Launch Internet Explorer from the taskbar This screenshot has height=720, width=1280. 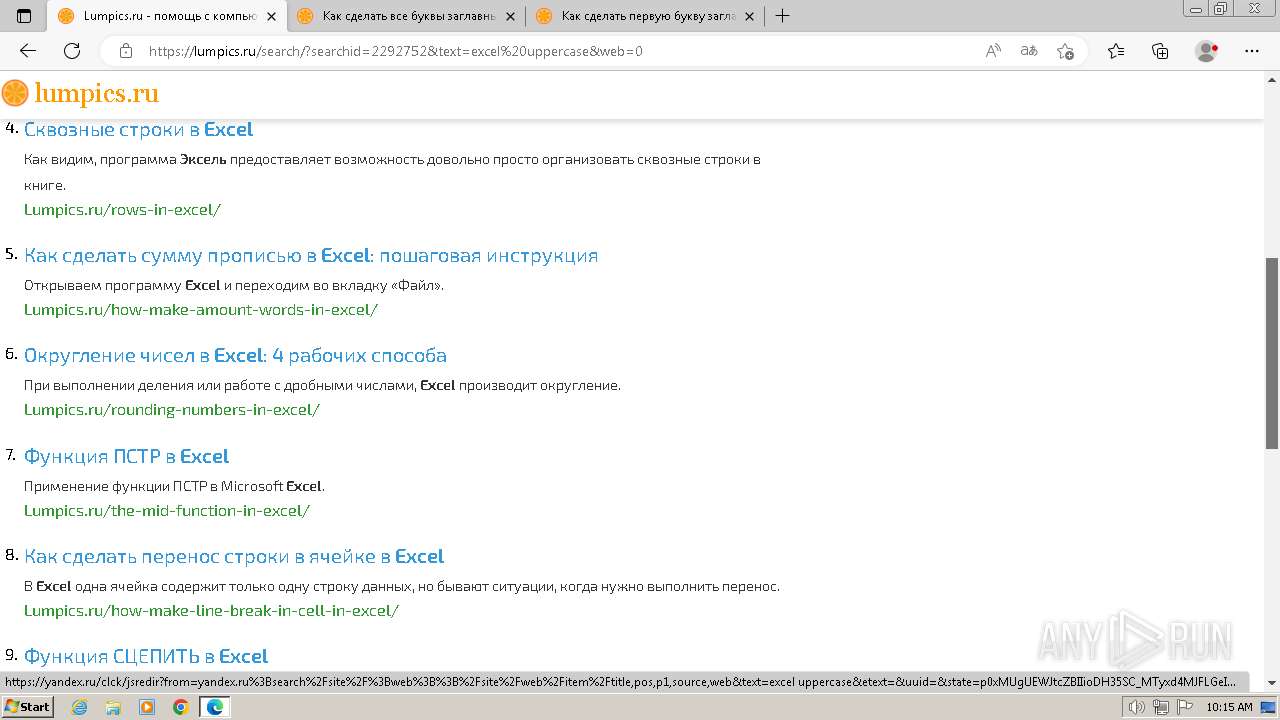80,707
